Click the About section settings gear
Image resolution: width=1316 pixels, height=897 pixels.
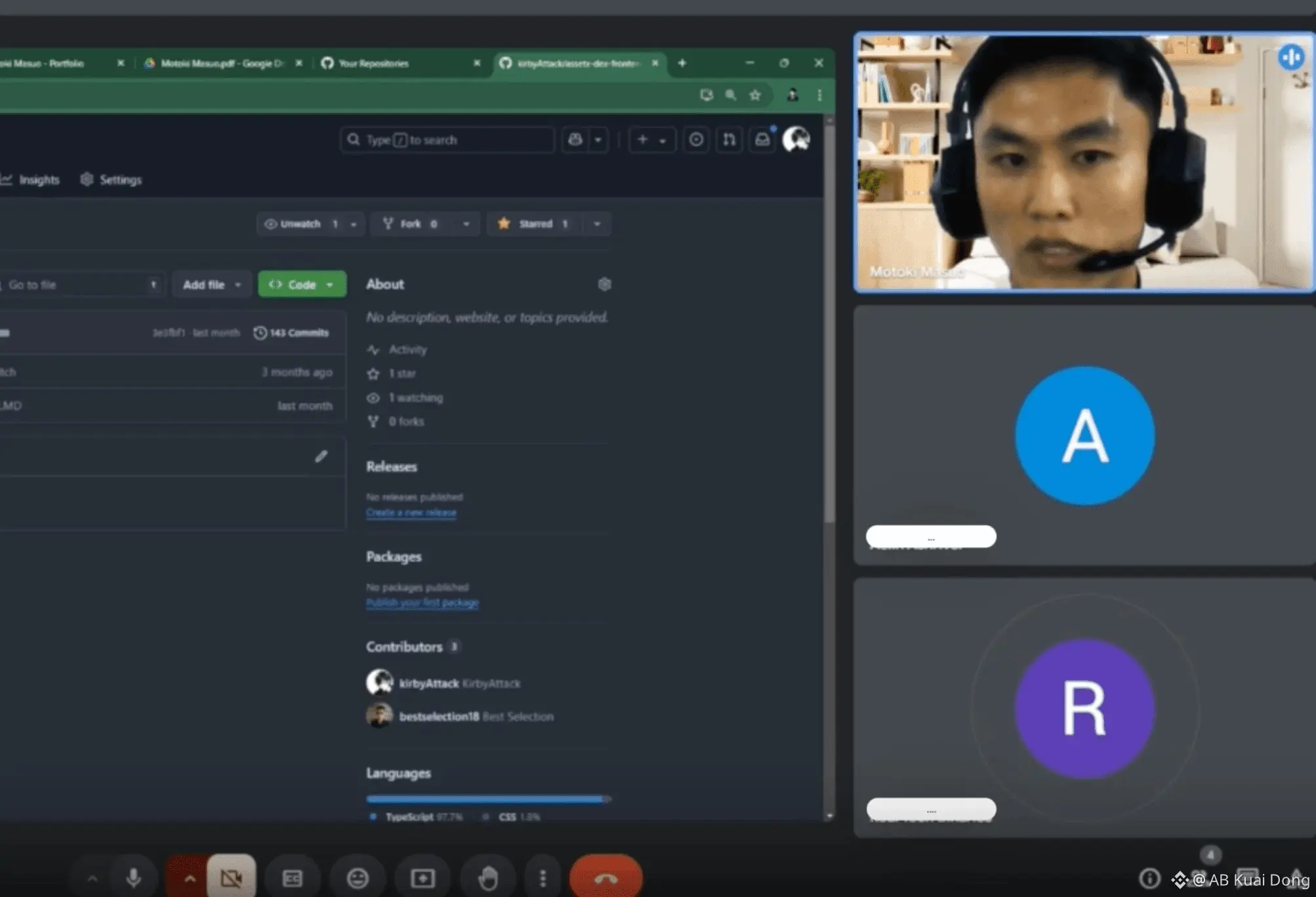[x=604, y=284]
